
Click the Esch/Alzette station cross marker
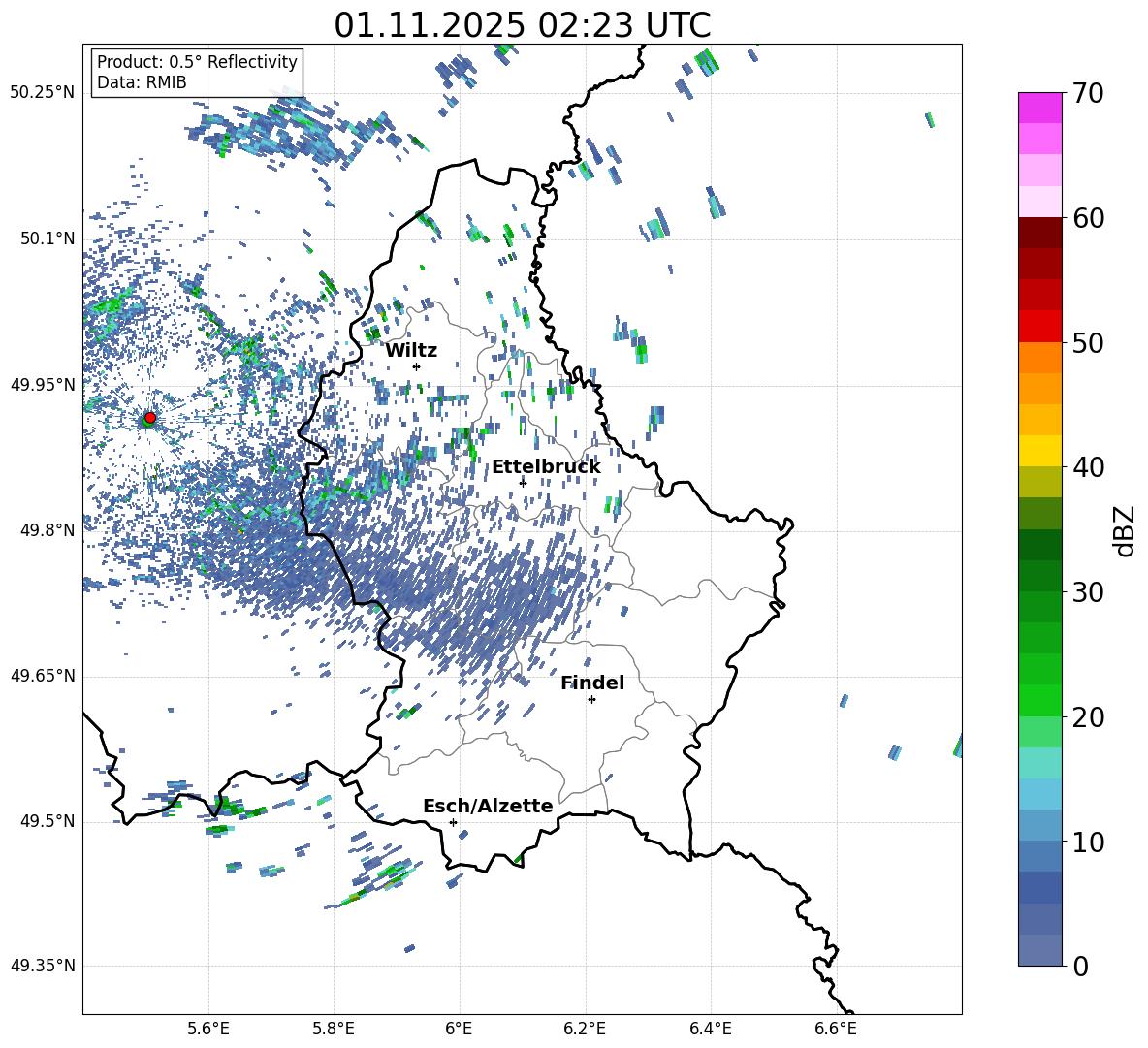click(x=453, y=822)
